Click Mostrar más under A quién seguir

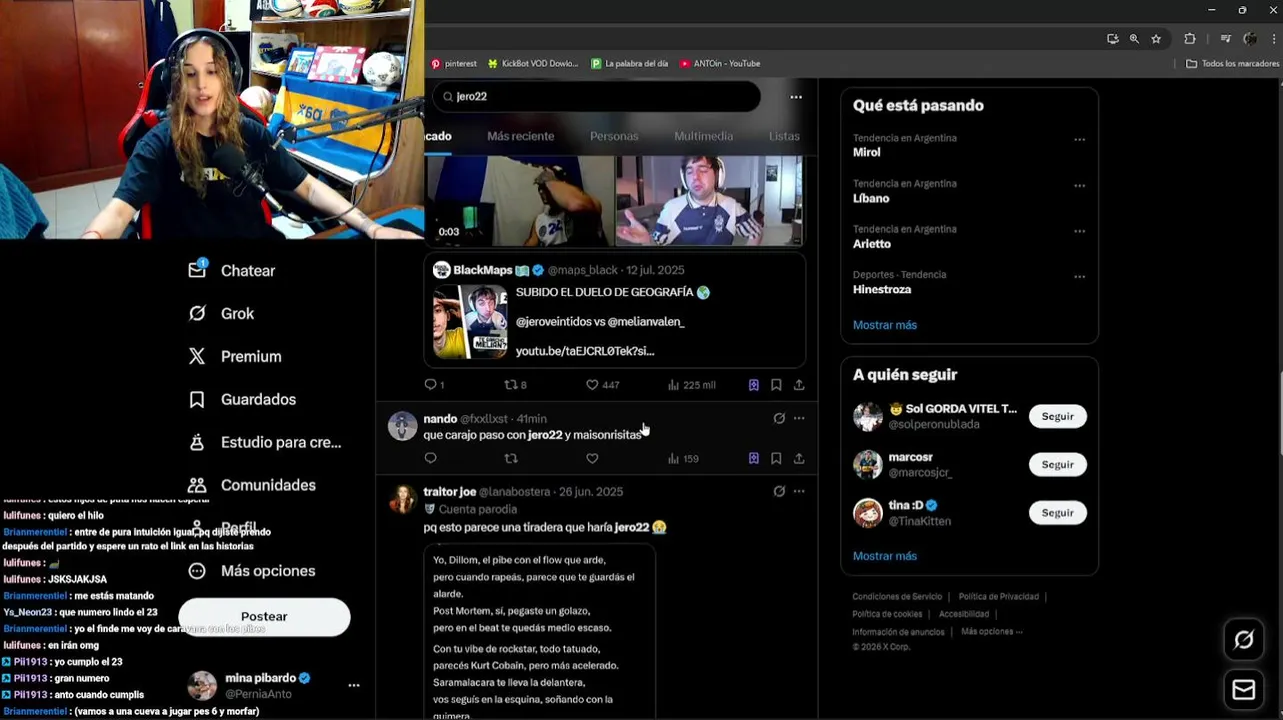(884, 556)
